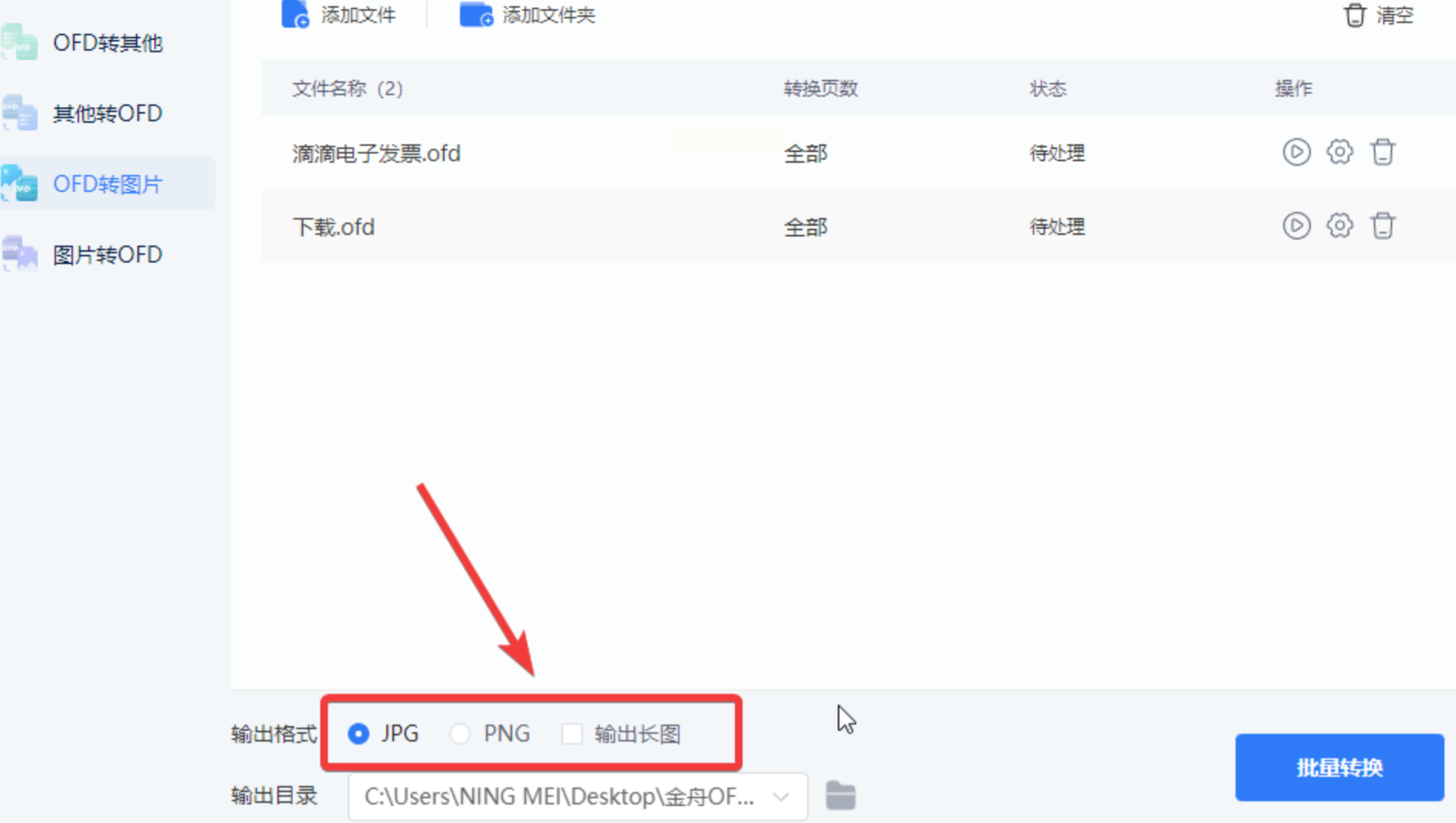Click the 清空 trash icon
The height and width of the screenshot is (823, 1456).
(1355, 15)
